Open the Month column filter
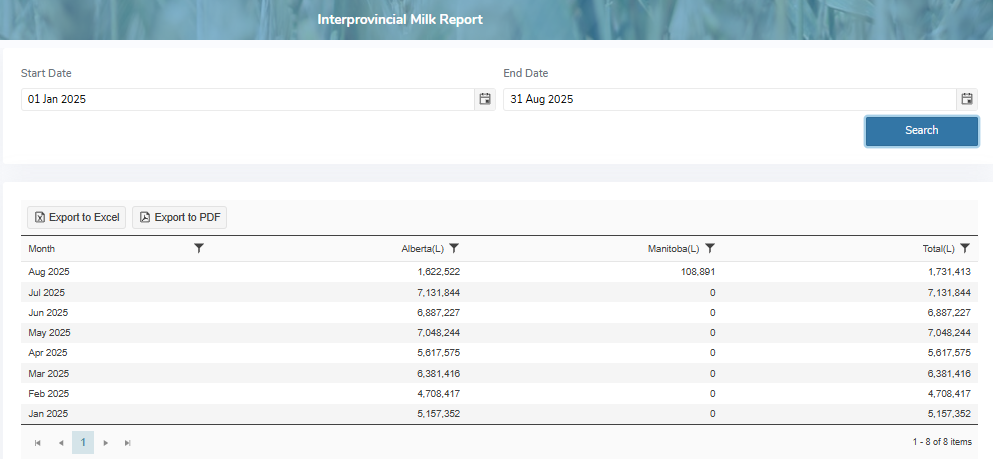 point(199,248)
